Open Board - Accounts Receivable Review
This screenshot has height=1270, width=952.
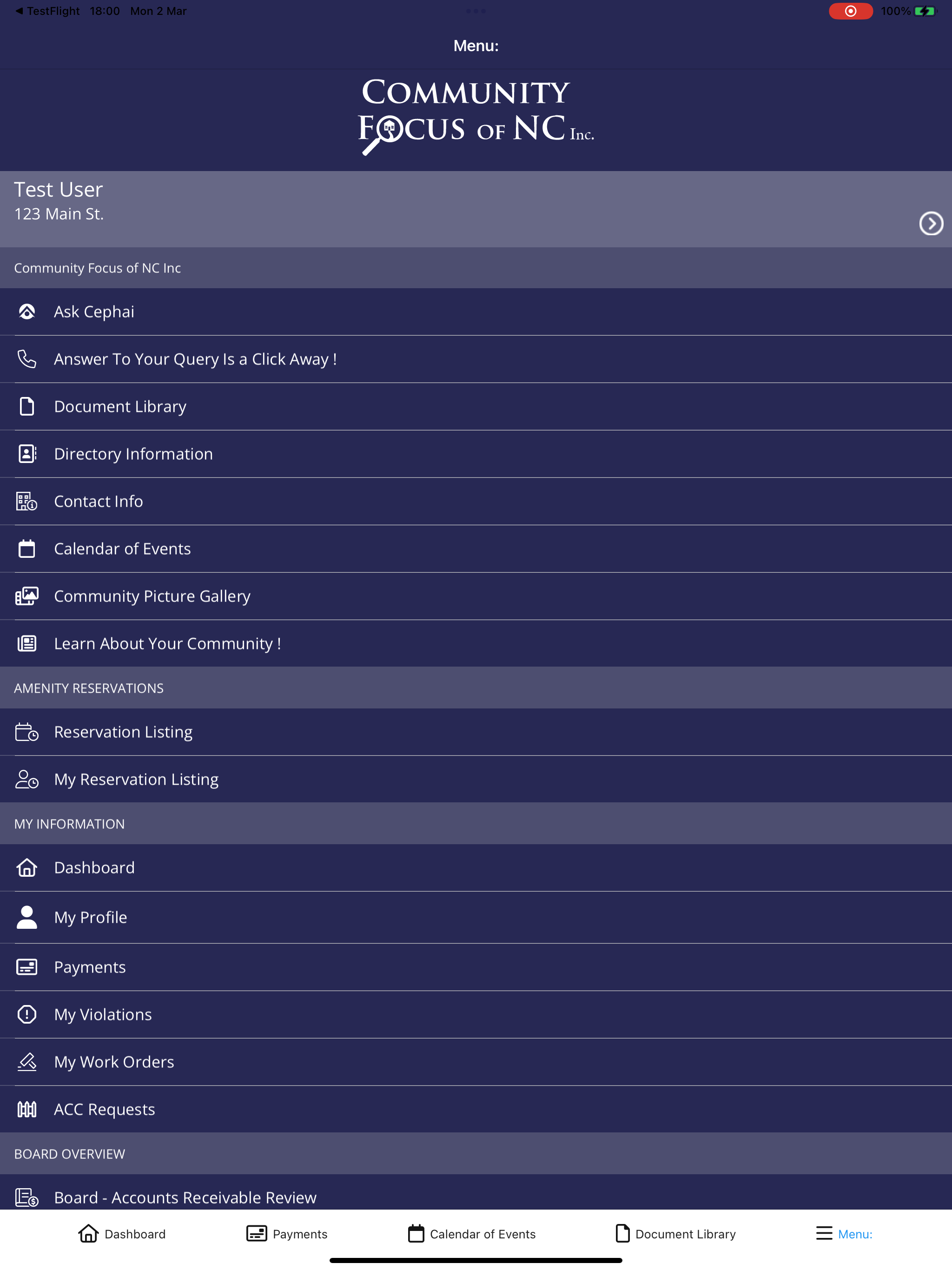[x=476, y=1192]
